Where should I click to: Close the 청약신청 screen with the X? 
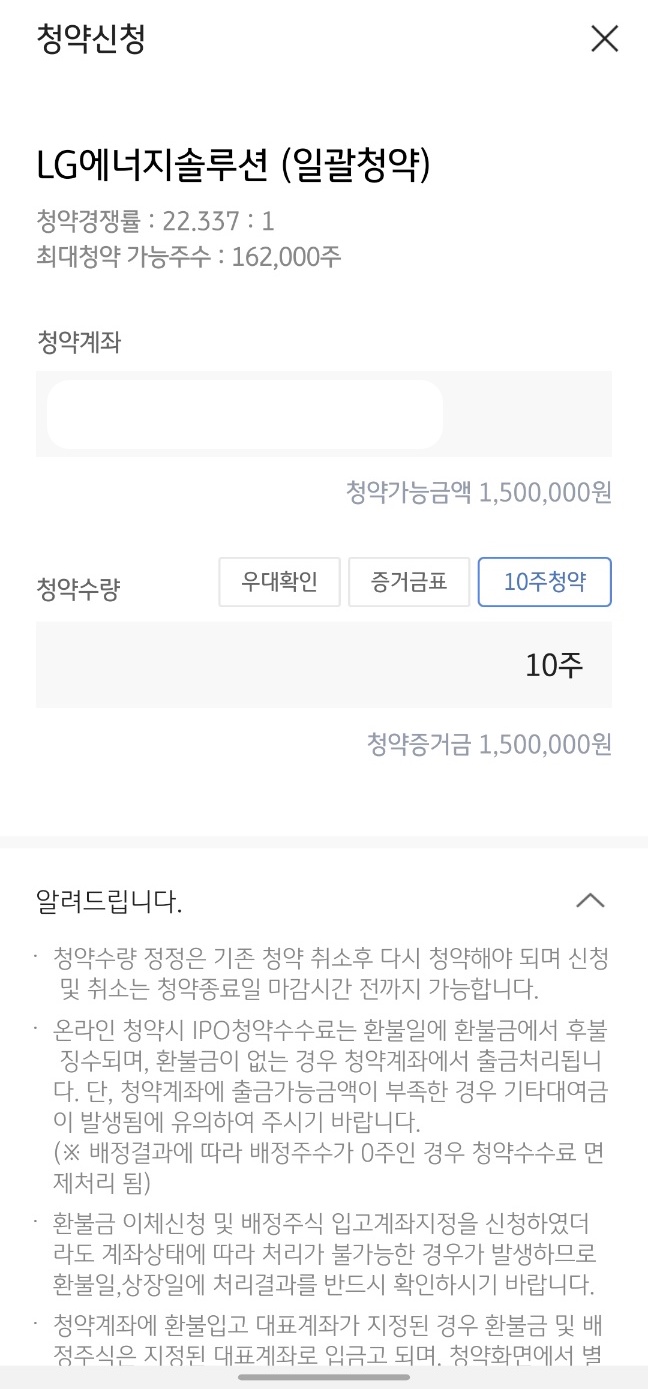605,39
